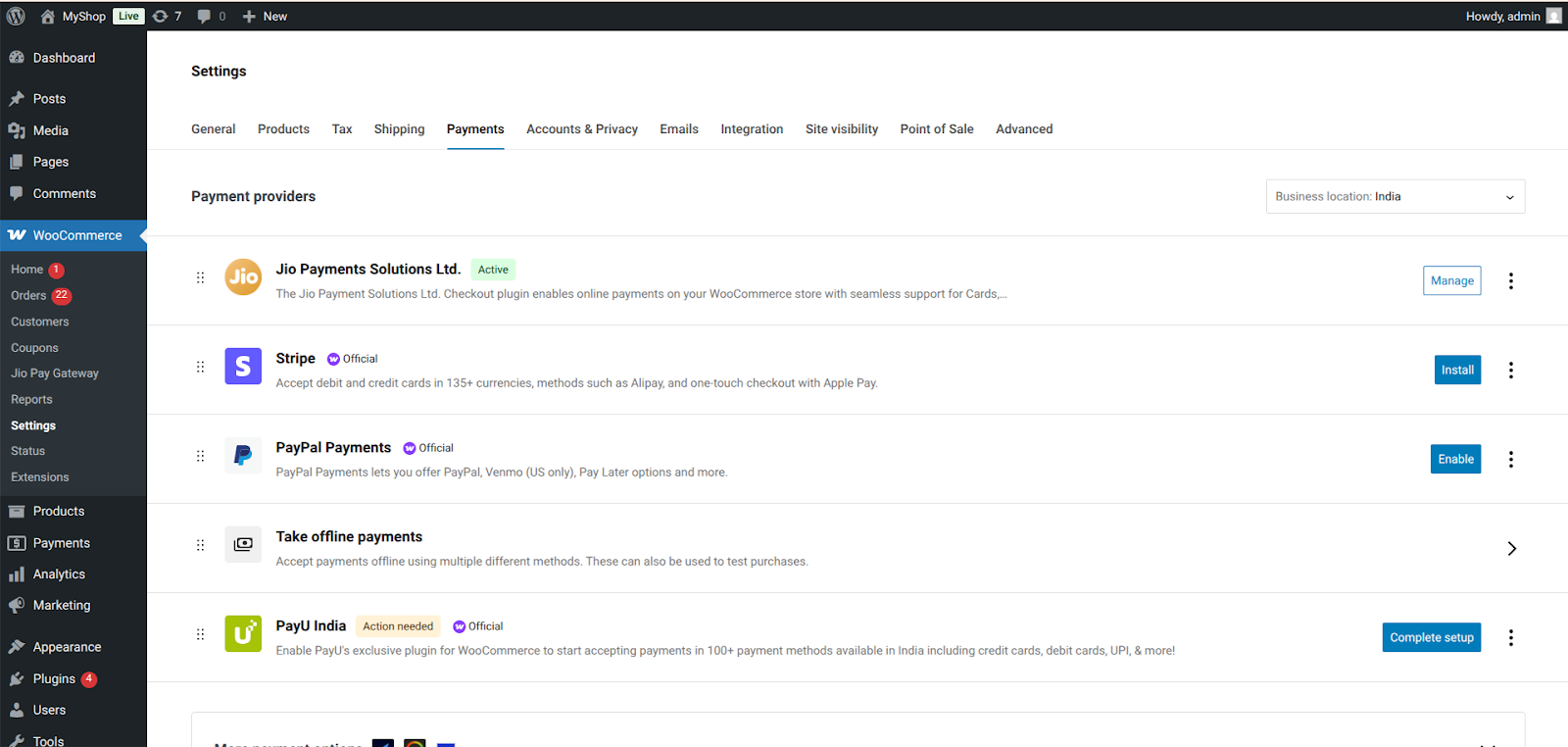Open Posts in the sidebar

[x=73, y=99]
